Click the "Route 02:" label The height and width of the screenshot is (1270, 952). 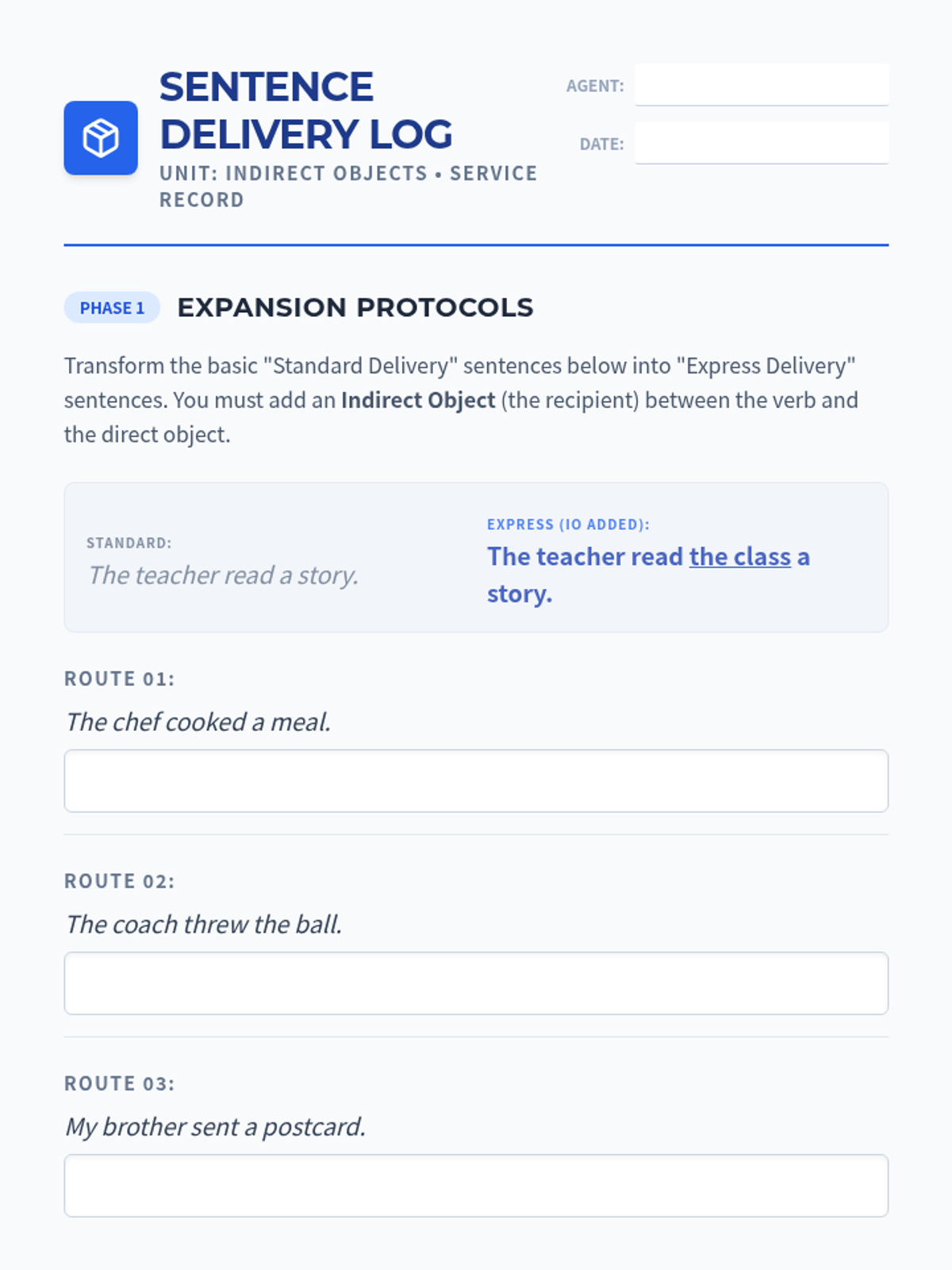(x=119, y=881)
